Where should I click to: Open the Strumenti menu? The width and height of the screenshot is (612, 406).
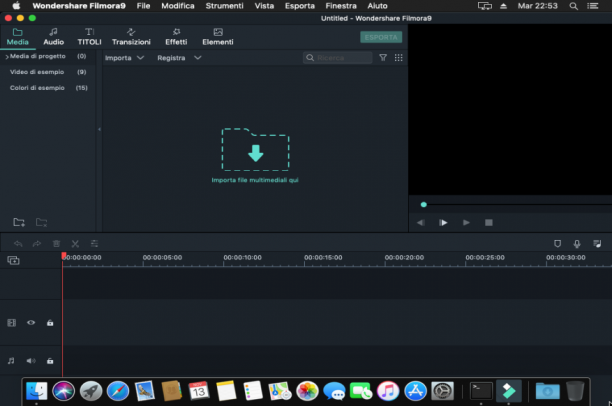pyautogui.click(x=224, y=6)
